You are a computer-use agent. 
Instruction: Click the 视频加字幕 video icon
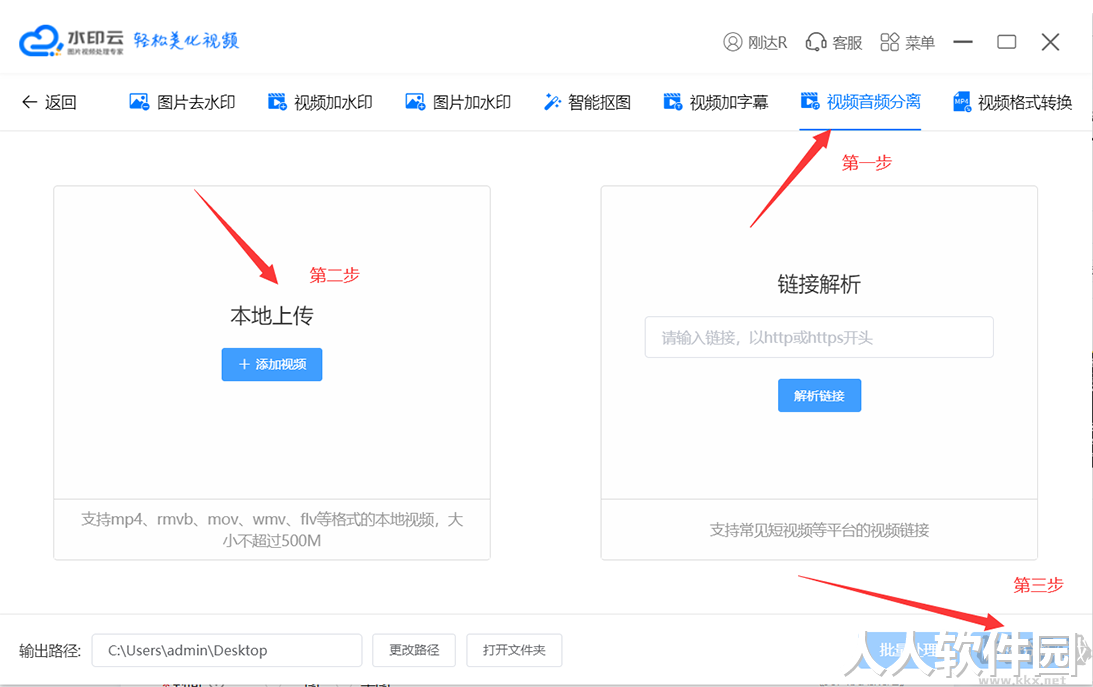pos(673,102)
